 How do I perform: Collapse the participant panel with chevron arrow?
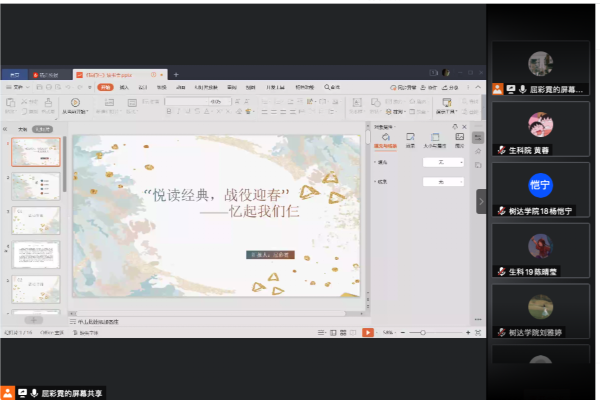481,201
